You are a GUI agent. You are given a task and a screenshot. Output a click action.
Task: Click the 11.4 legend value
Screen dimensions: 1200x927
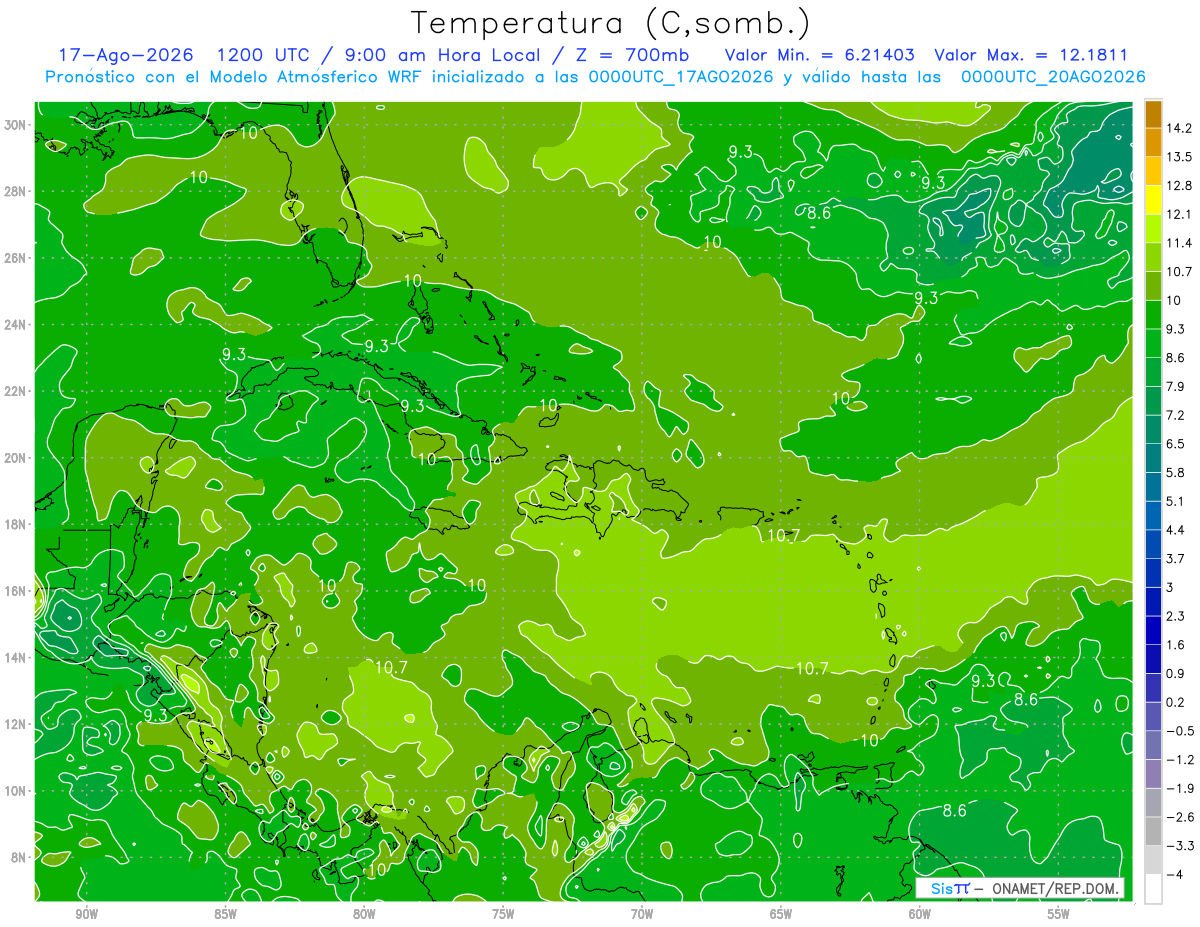coord(1180,243)
